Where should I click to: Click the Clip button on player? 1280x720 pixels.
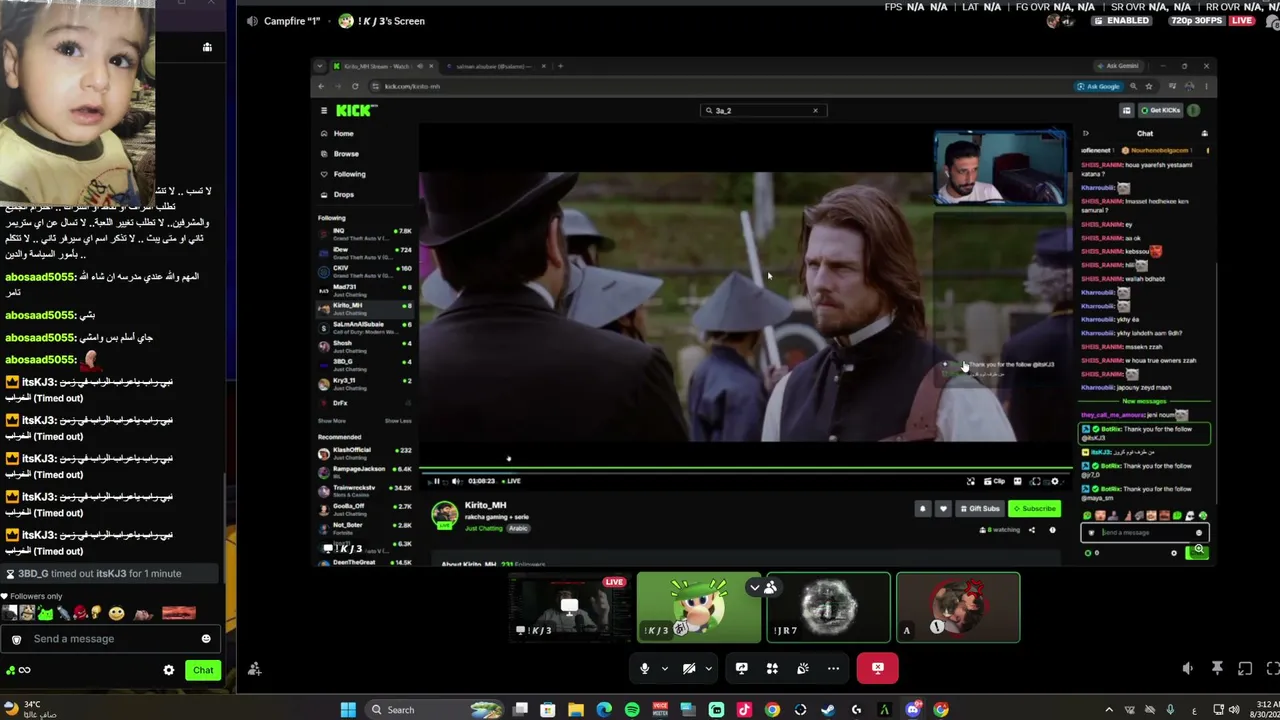pos(996,481)
